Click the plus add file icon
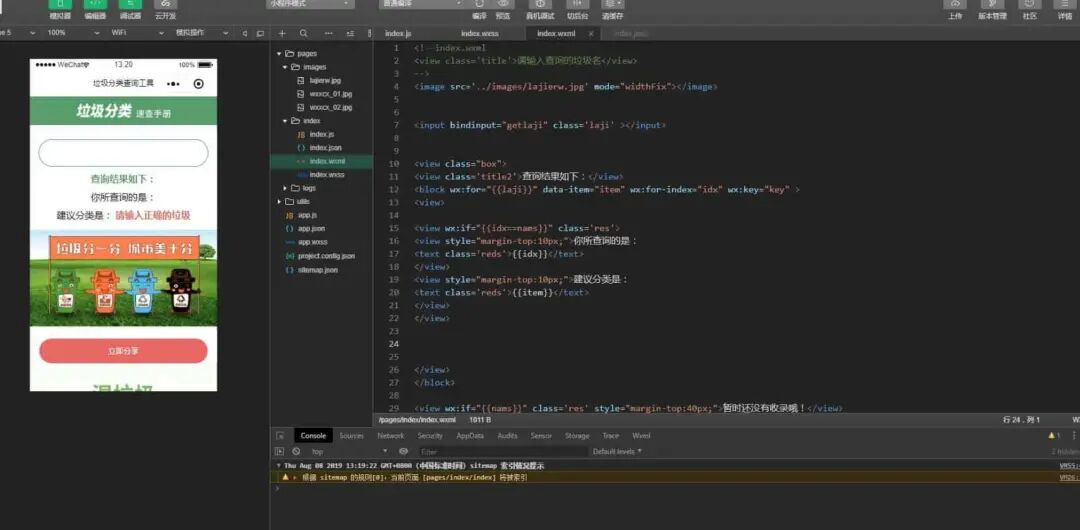This screenshot has width=1080, height=530. pyautogui.click(x=282, y=33)
